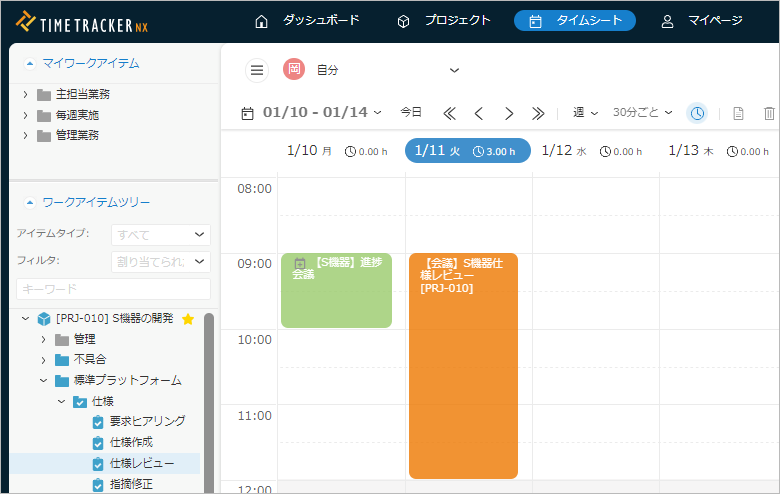Image resolution: width=780 pixels, height=494 pixels.
Task: Click the favorite star beside PRJ-010 project
Action: tap(187, 319)
